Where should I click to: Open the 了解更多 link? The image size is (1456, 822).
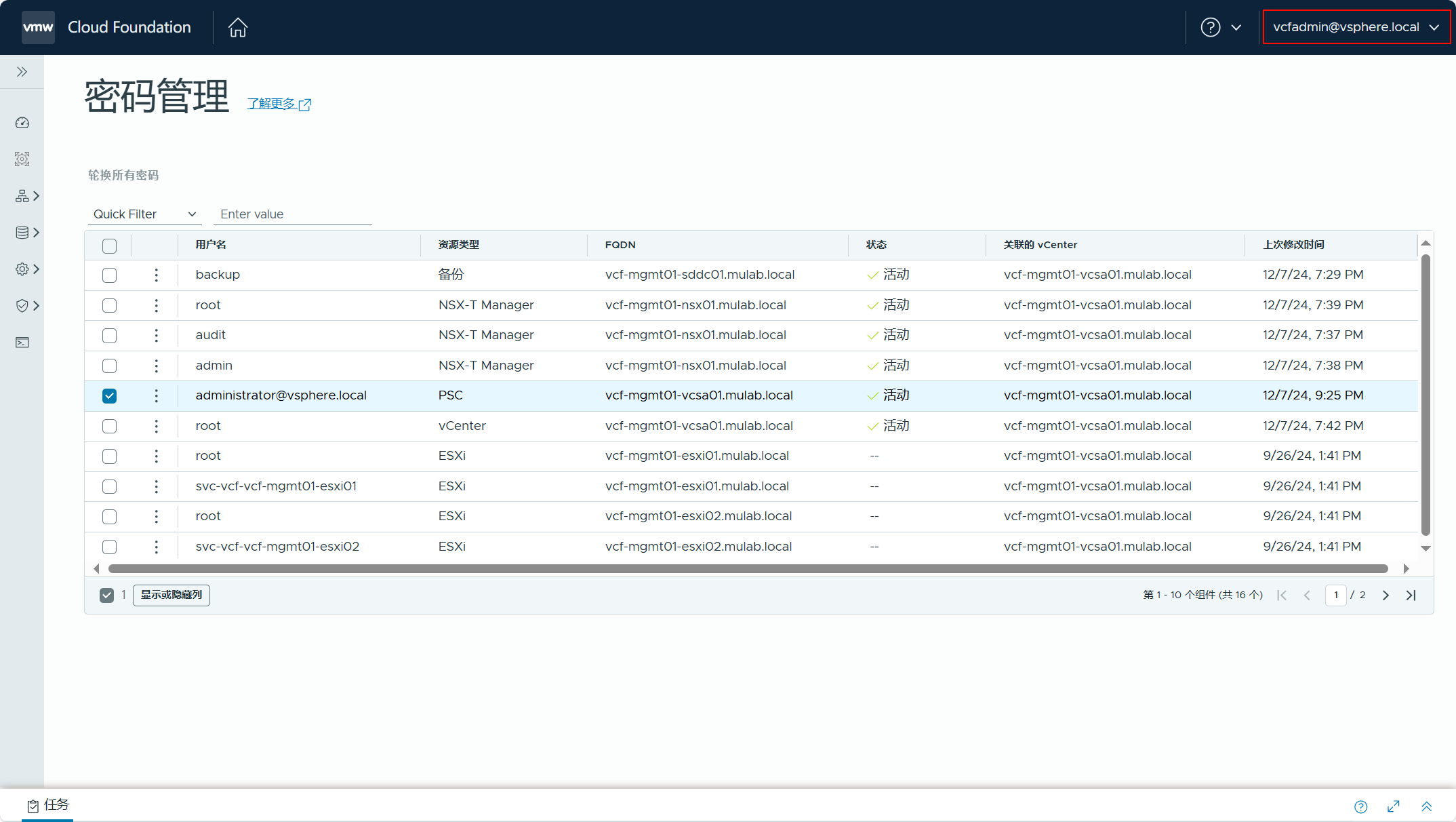point(279,104)
